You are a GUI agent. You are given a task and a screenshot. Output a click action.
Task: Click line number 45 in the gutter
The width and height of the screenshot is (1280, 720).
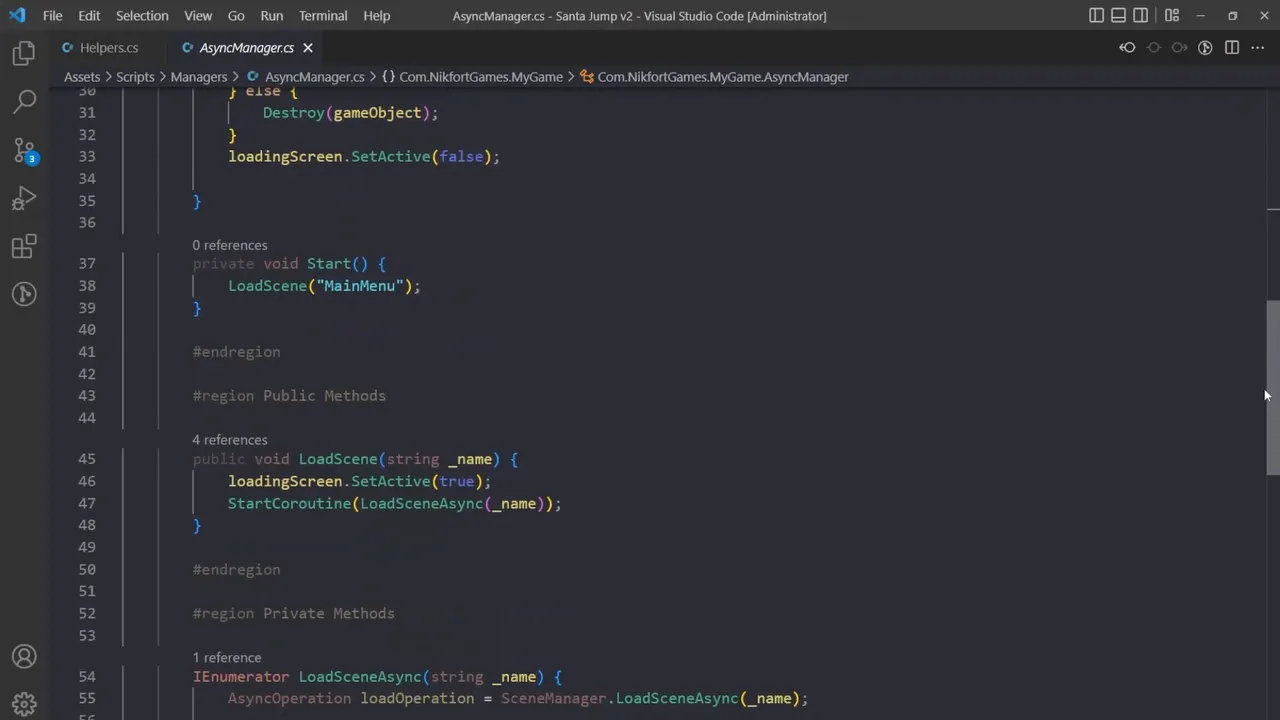[86, 459]
